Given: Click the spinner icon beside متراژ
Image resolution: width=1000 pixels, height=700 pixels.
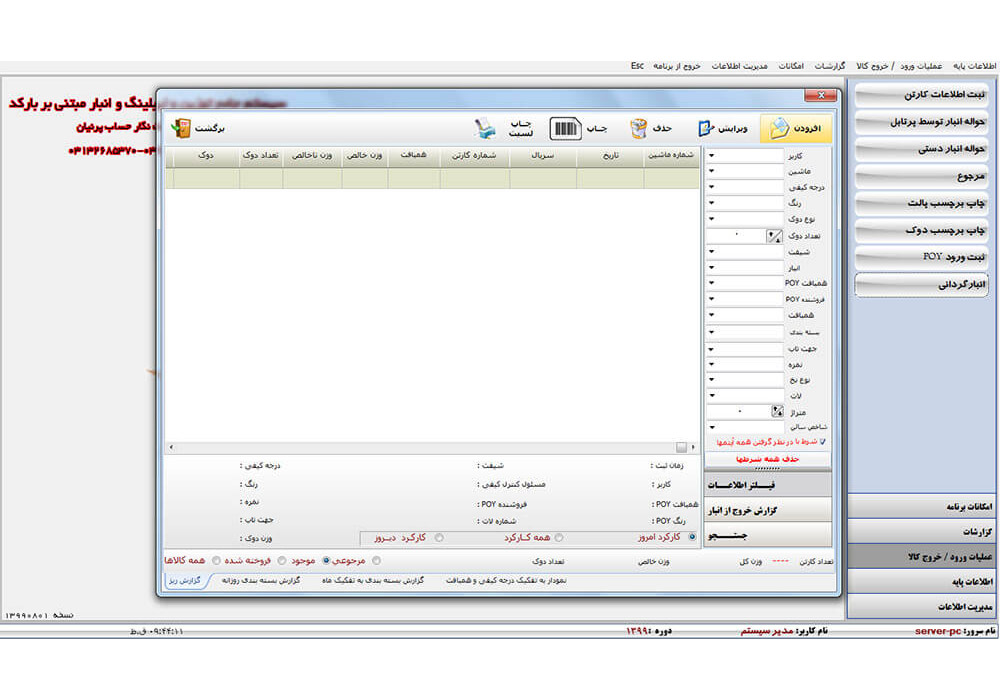Looking at the screenshot, I should (777, 412).
